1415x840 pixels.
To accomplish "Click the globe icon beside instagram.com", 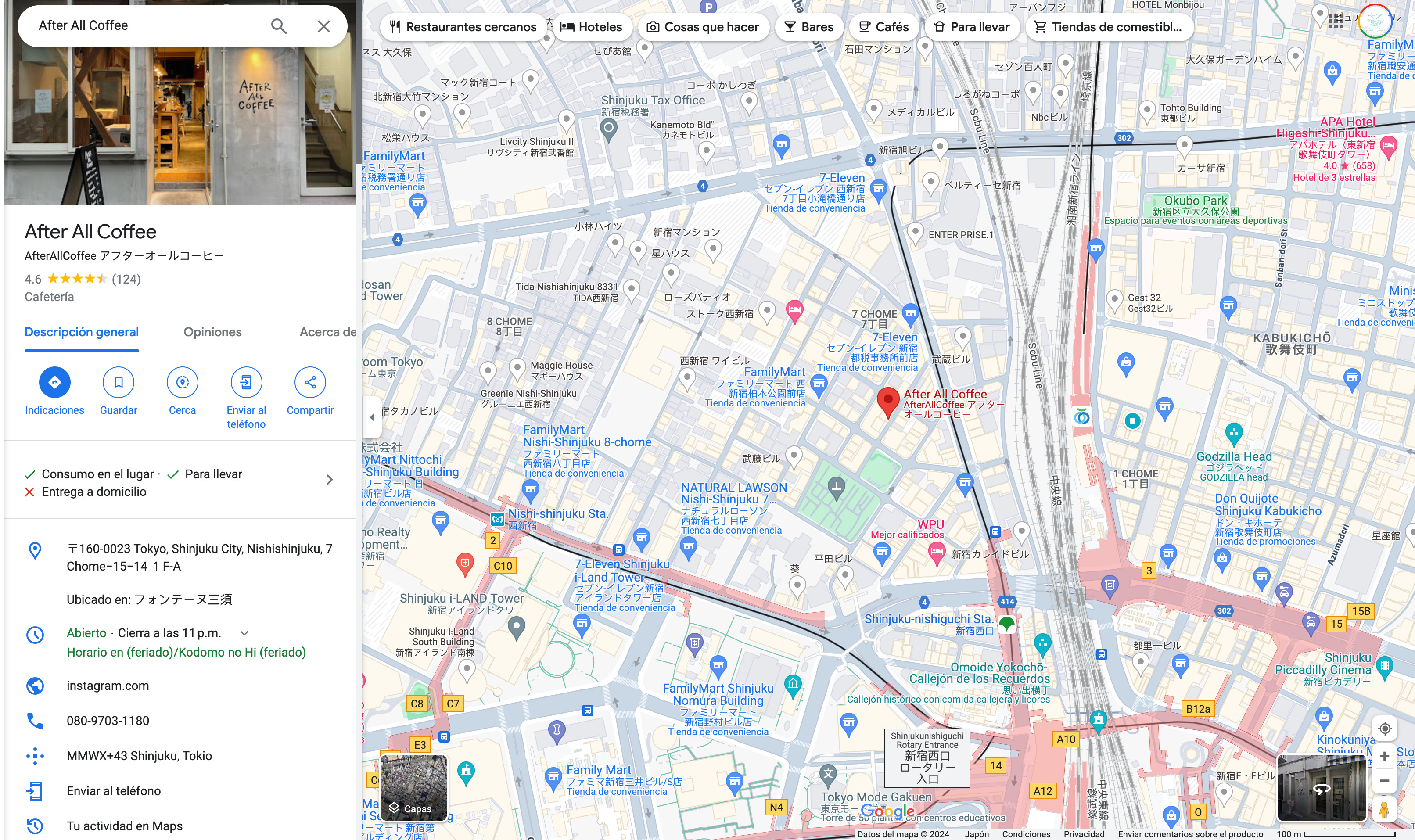I will coord(35,686).
